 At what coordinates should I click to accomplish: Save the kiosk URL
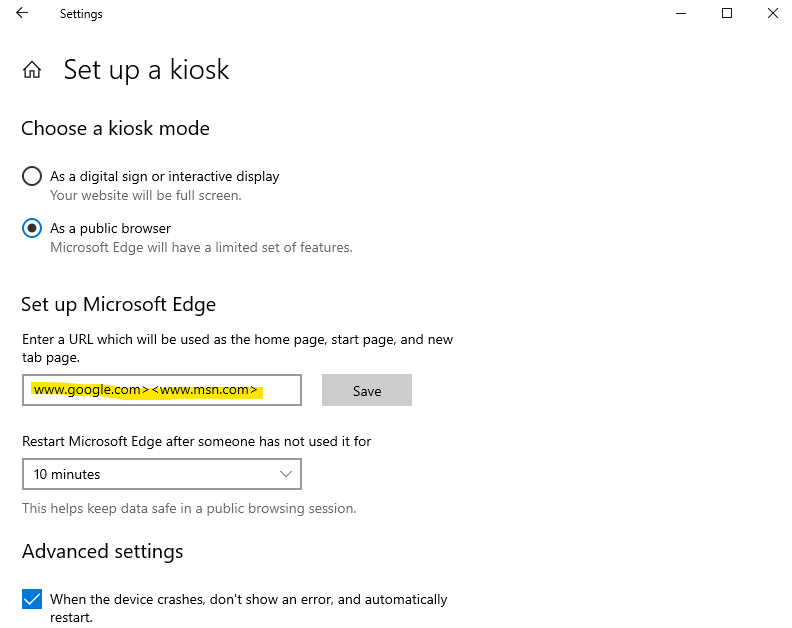point(367,390)
